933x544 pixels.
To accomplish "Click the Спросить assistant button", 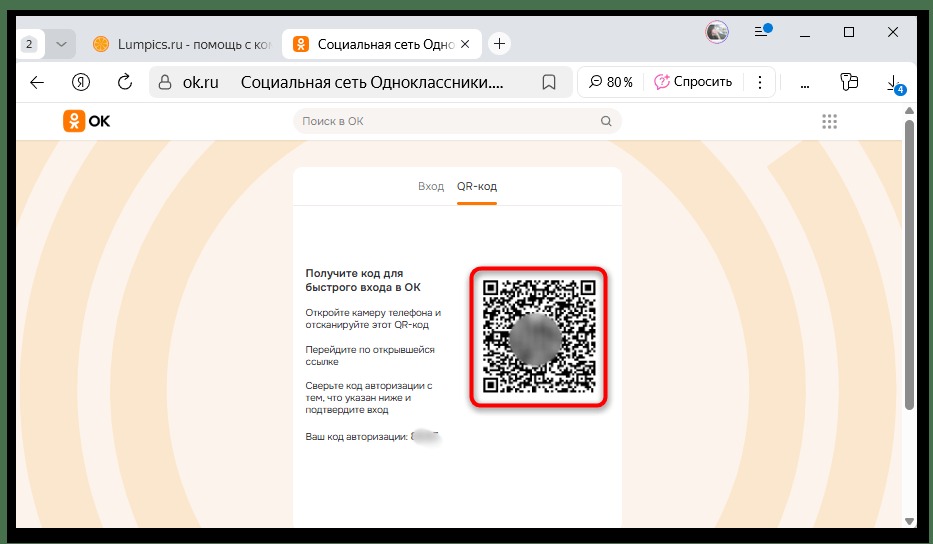I will pos(693,82).
